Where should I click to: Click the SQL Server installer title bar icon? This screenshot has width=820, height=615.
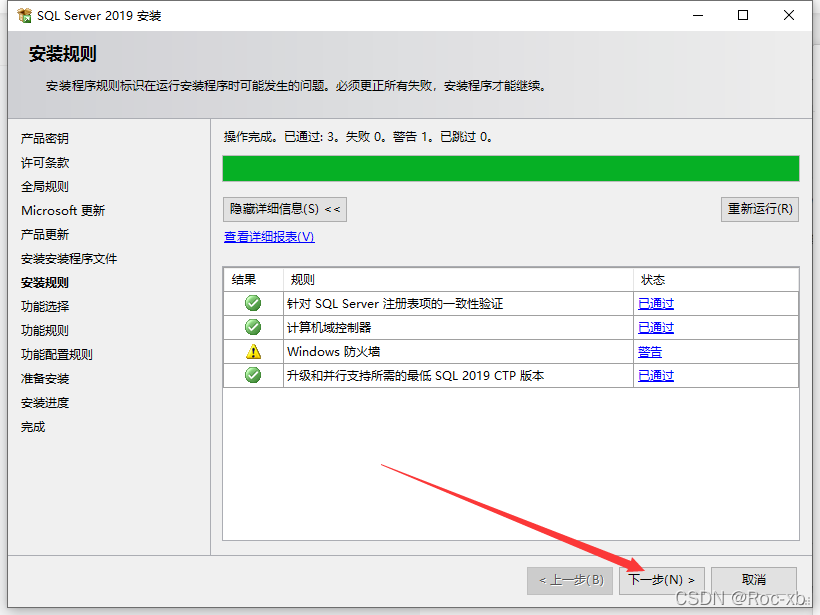click(24, 15)
